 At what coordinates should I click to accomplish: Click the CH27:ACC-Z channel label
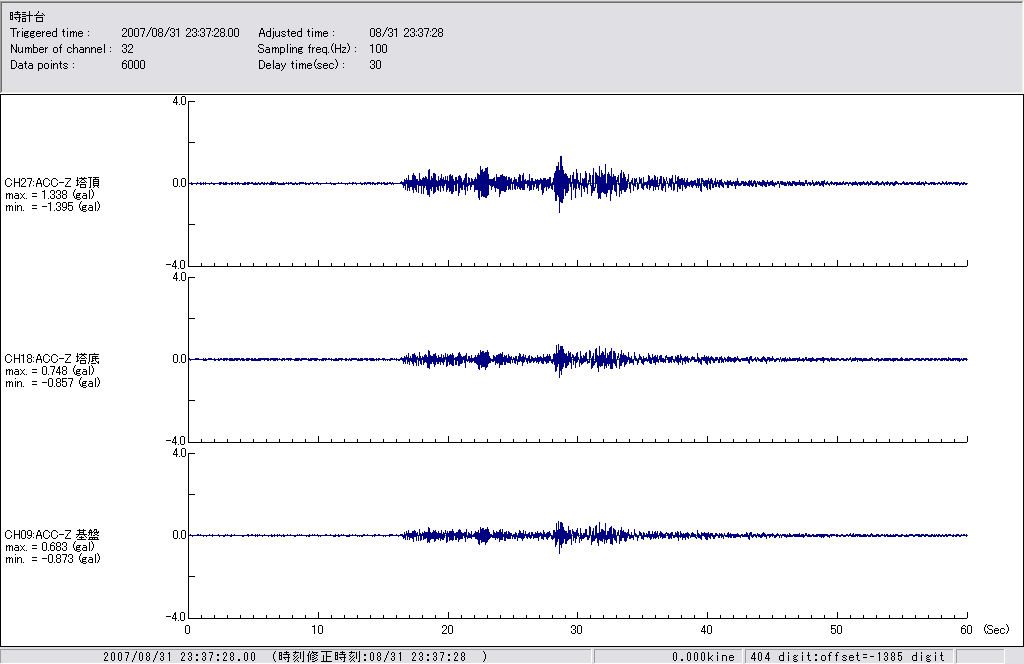click(52, 182)
